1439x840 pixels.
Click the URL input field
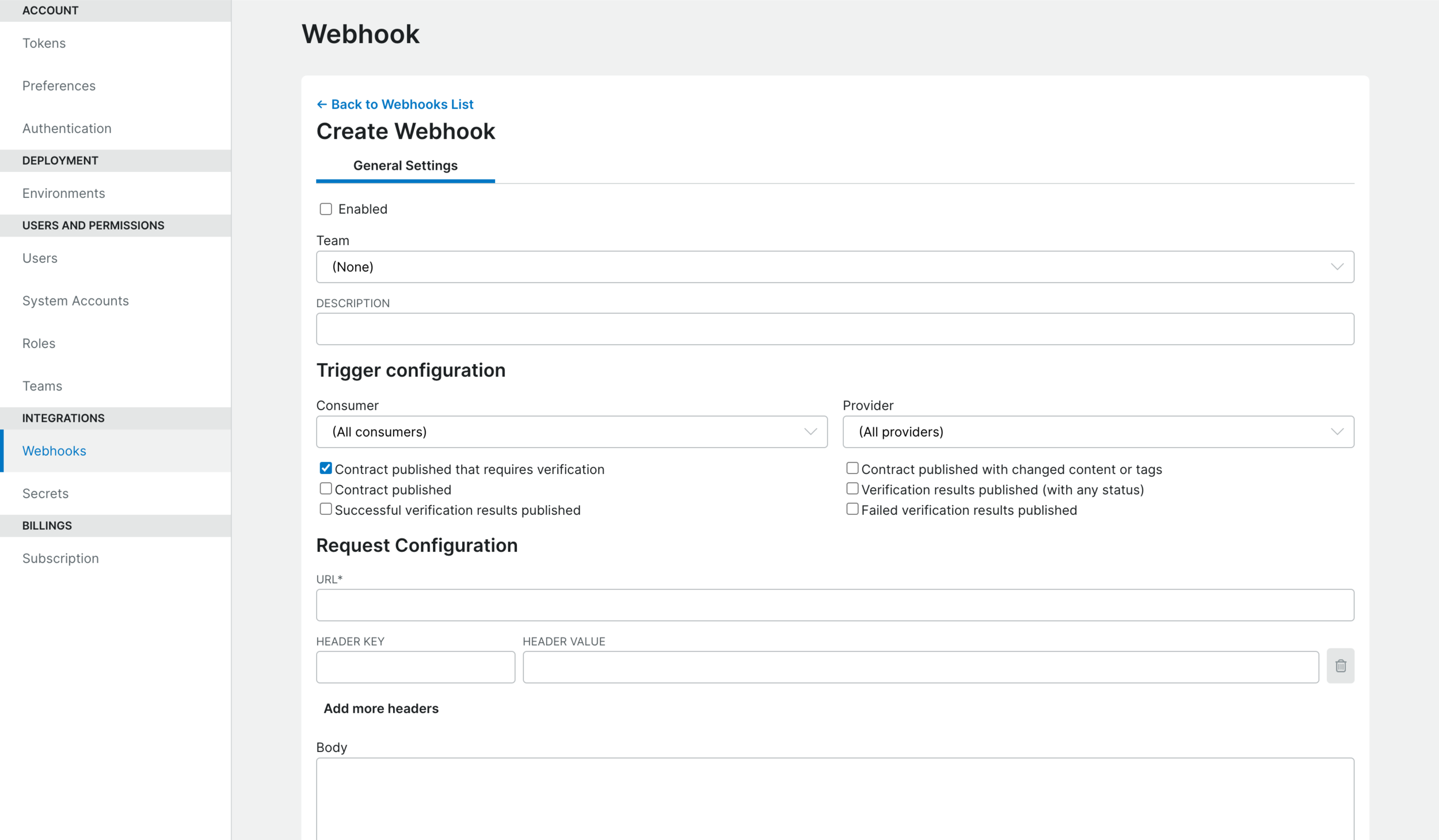835,605
